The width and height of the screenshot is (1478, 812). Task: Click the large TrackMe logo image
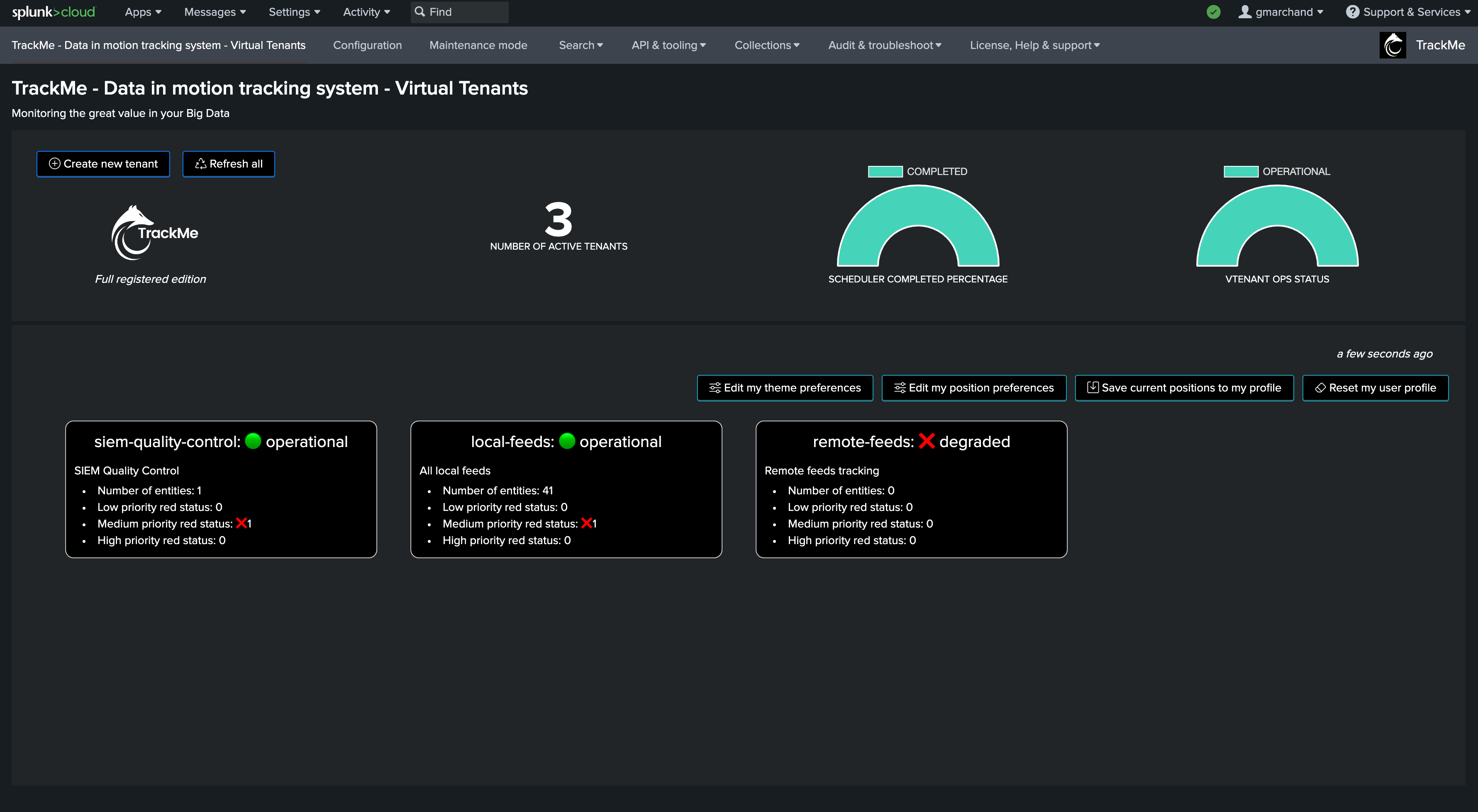coord(154,232)
